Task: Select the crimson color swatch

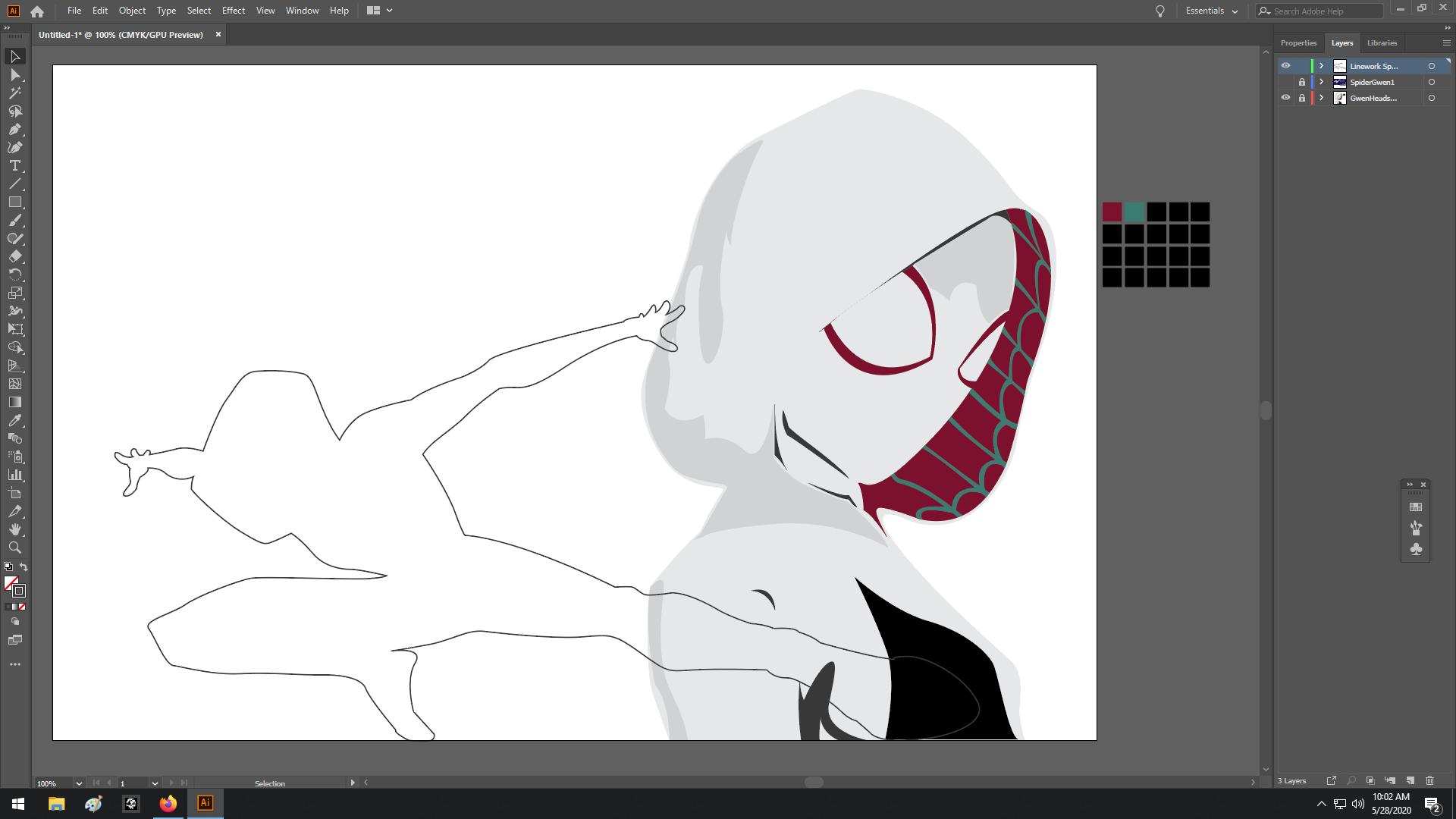Action: [x=1112, y=212]
